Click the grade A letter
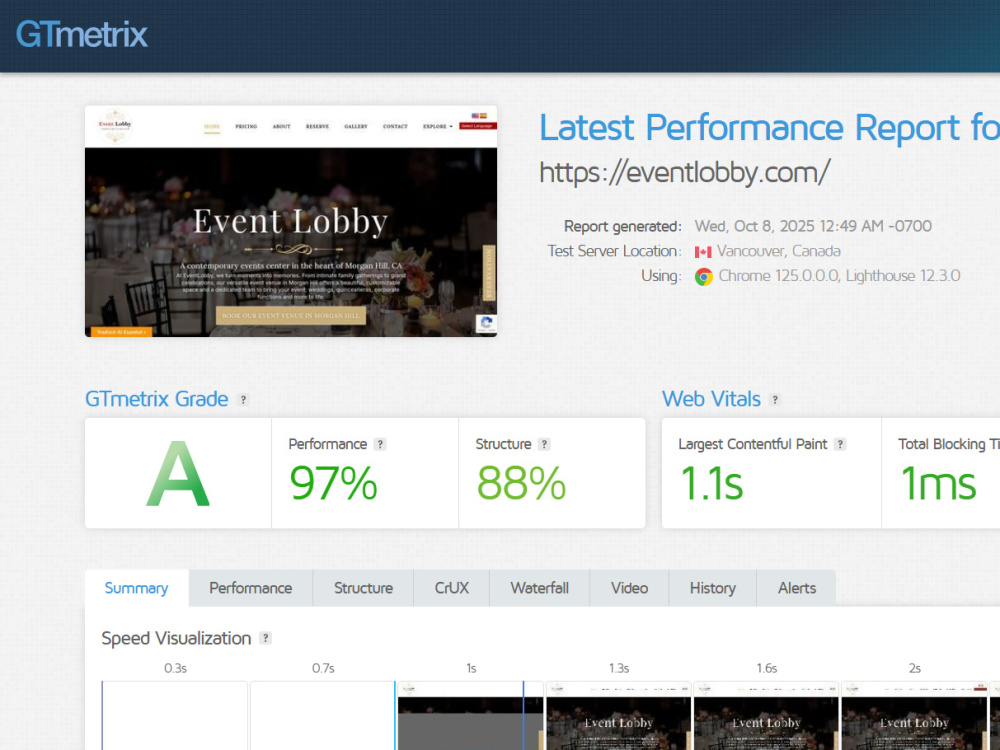 point(178,474)
